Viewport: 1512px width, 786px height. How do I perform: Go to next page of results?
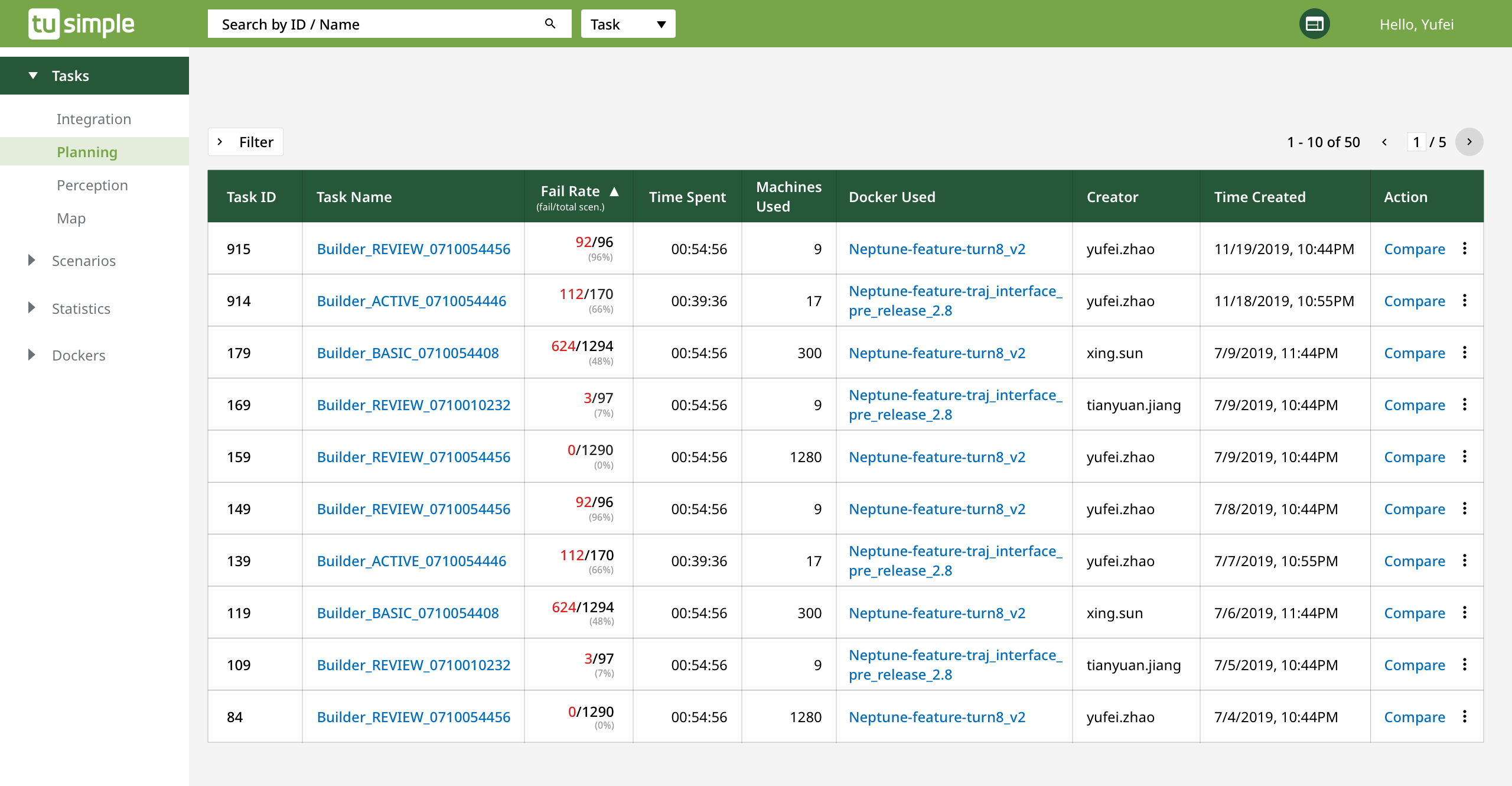(x=1469, y=142)
